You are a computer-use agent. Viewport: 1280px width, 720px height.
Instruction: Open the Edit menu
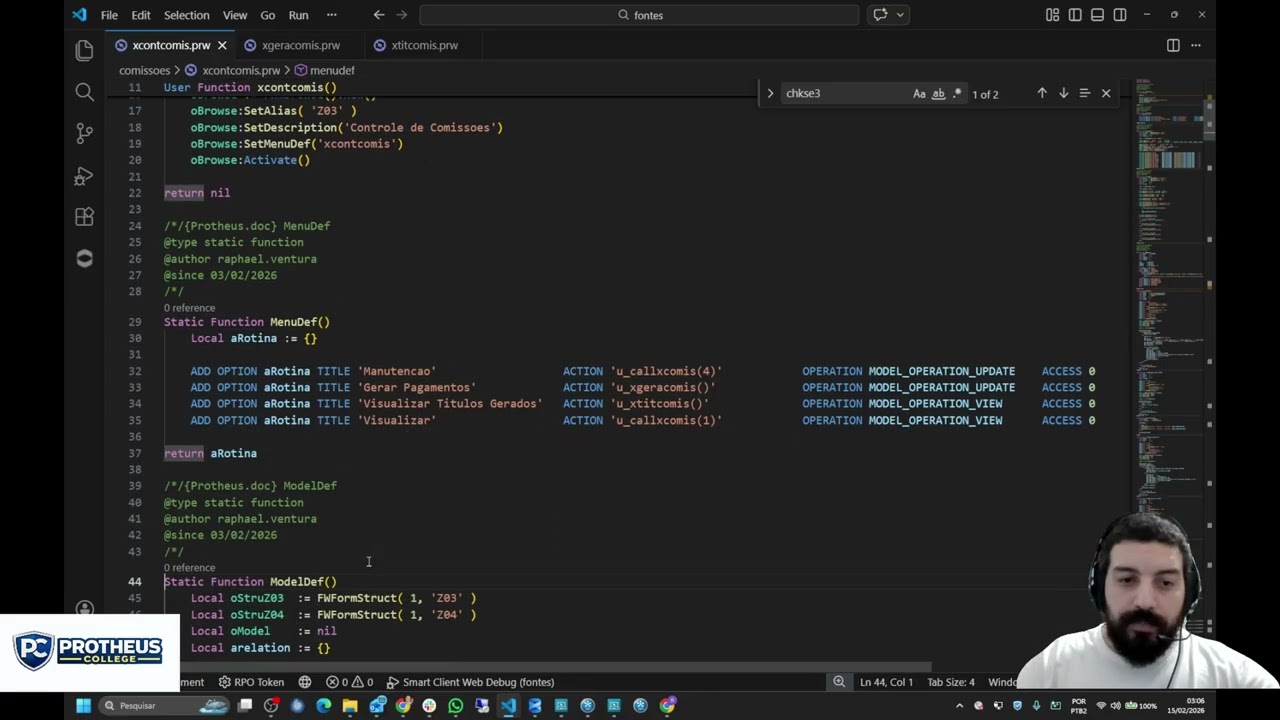tap(141, 15)
